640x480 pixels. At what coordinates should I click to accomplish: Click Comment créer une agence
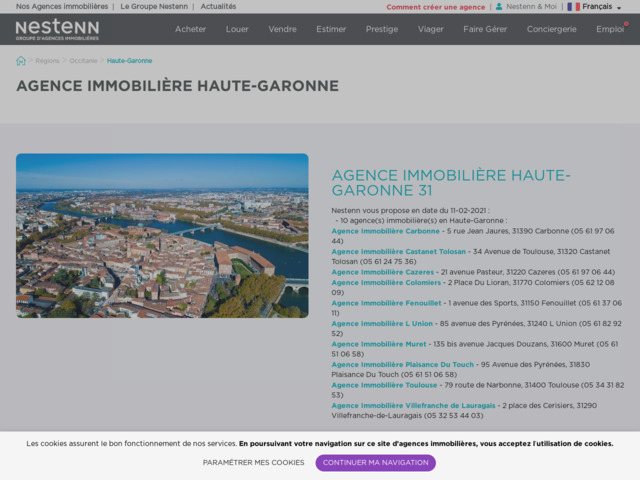436,7
